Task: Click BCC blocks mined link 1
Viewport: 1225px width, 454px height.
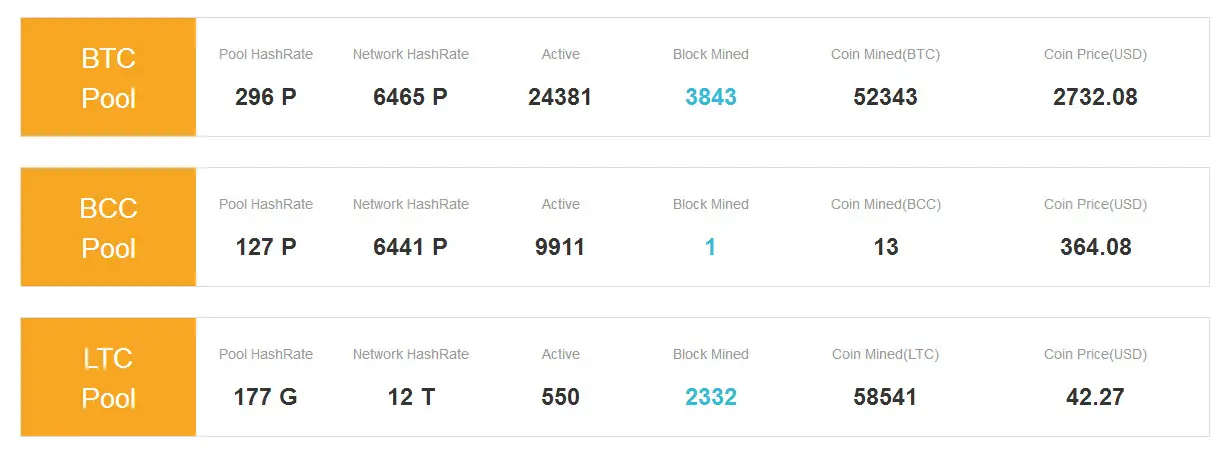Action: click(711, 247)
